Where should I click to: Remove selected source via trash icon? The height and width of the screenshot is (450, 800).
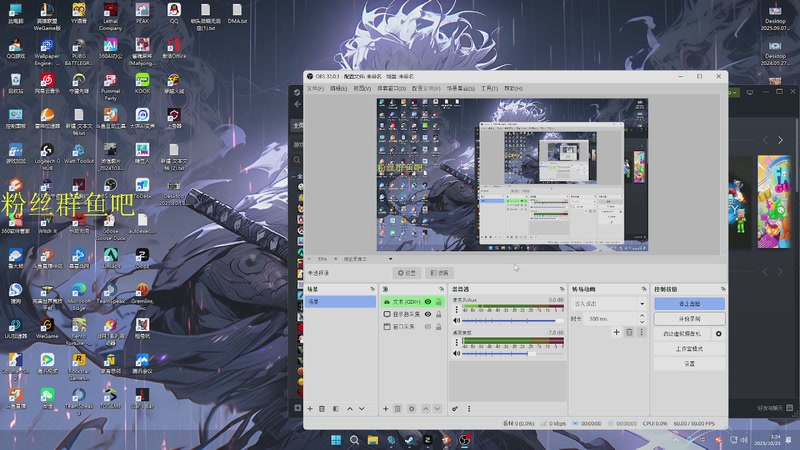398,409
